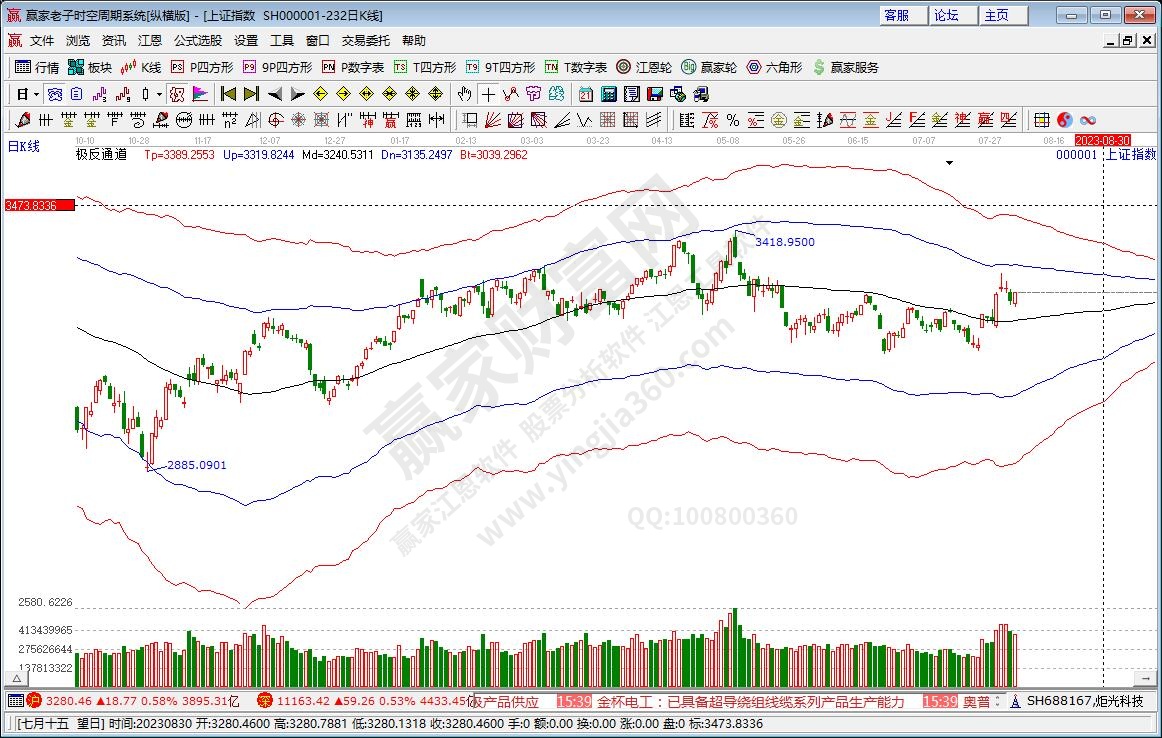The height and width of the screenshot is (738, 1162).
Task: Expand the candlestick style dropdown arrow
Action: (x=158, y=94)
